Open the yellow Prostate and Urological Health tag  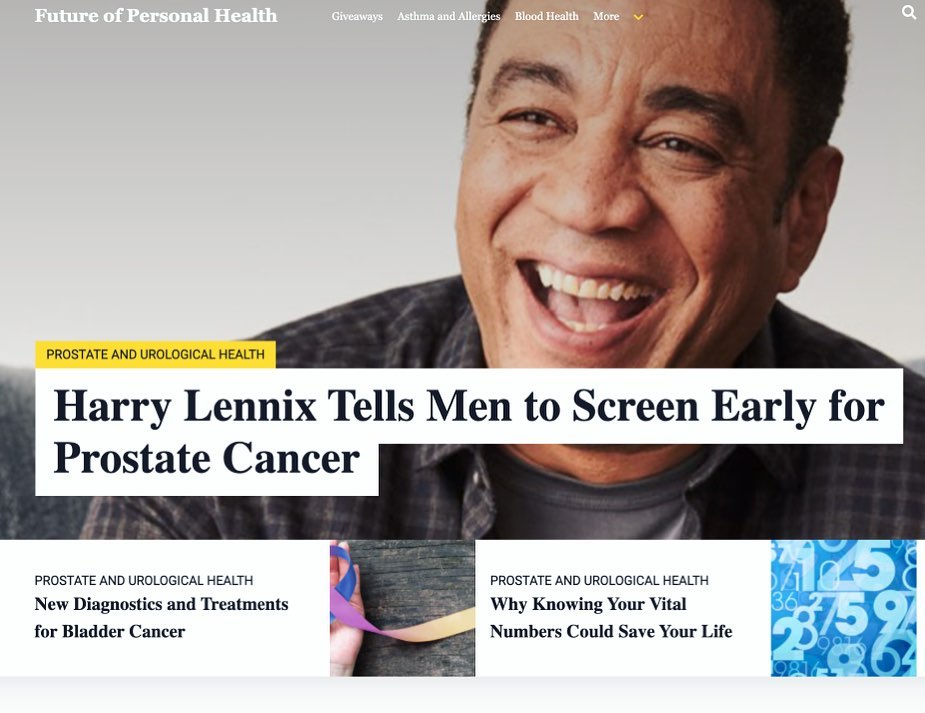(x=155, y=354)
